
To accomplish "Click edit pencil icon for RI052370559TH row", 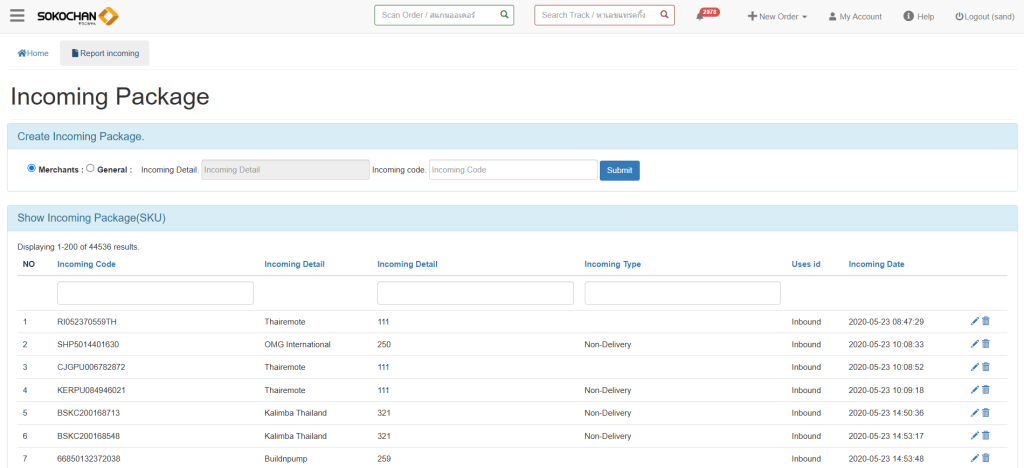I will pyautogui.click(x=975, y=321).
